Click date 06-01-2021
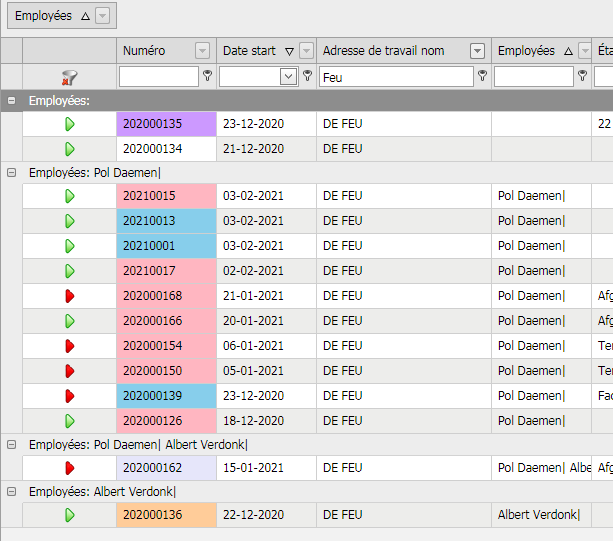This screenshot has height=541, width=613. click(x=253, y=346)
